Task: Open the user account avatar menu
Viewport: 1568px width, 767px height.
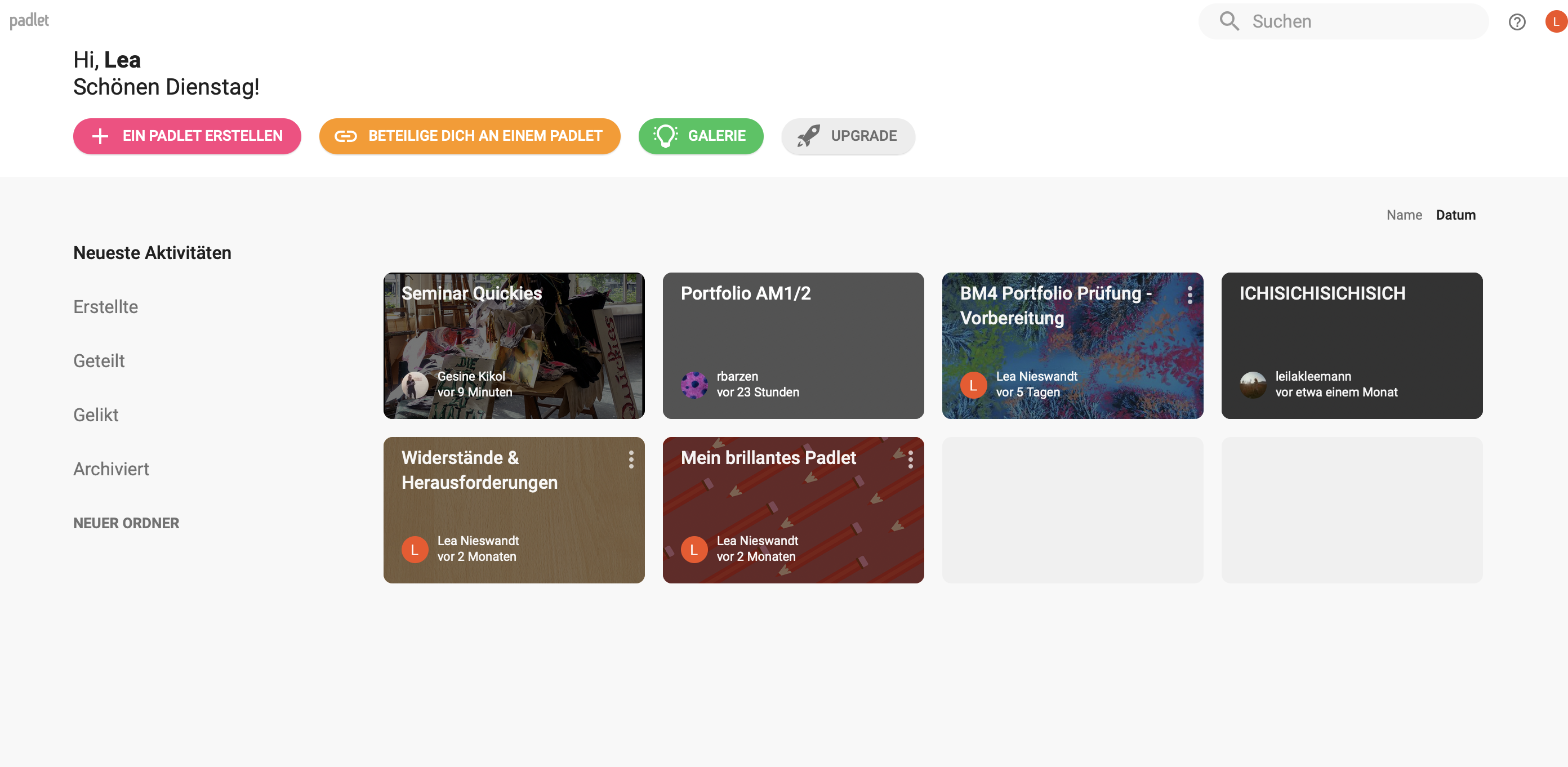Action: point(1556,22)
